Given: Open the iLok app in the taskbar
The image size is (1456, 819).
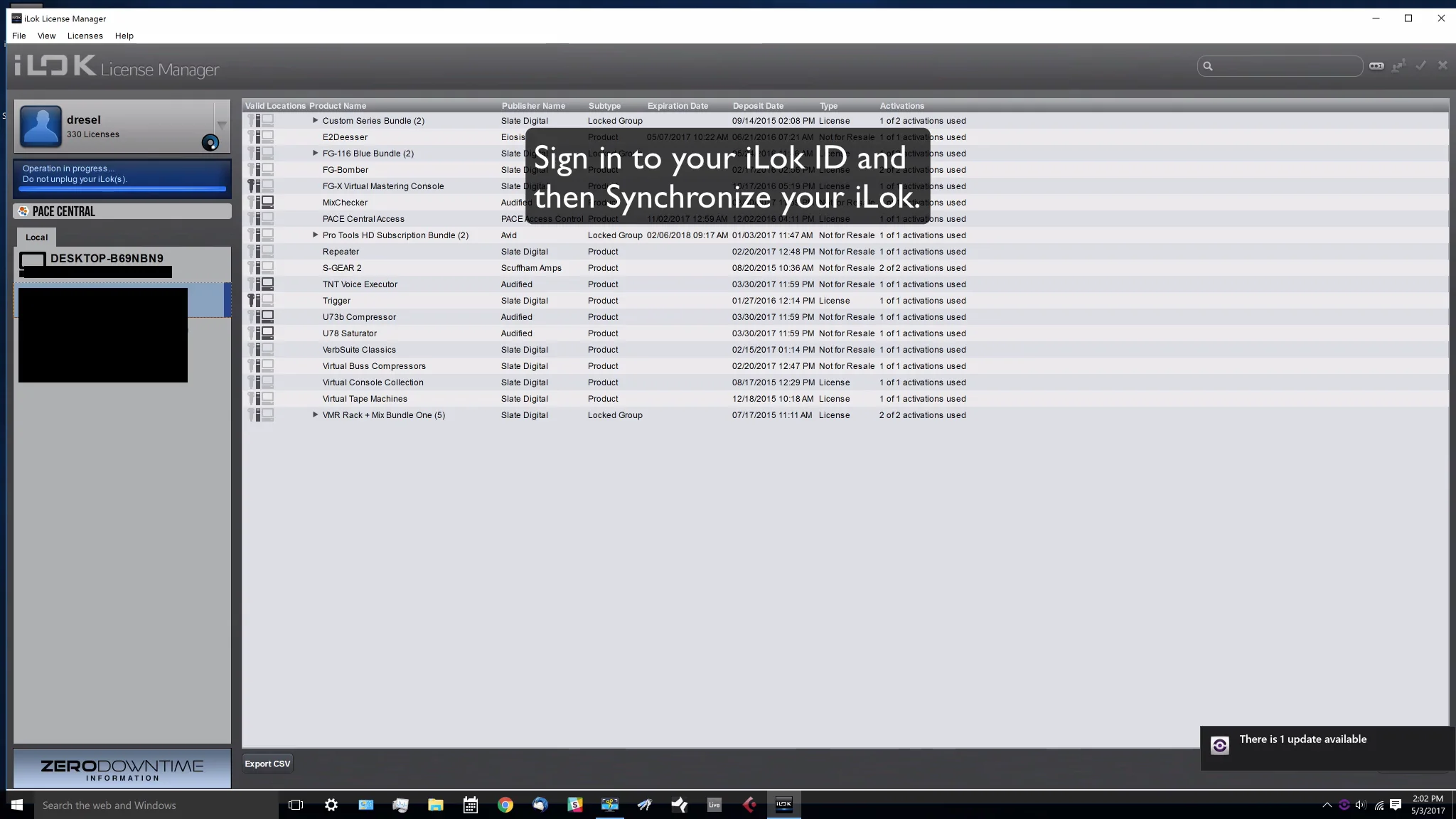Looking at the screenshot, I should click(x=783, y=805).
